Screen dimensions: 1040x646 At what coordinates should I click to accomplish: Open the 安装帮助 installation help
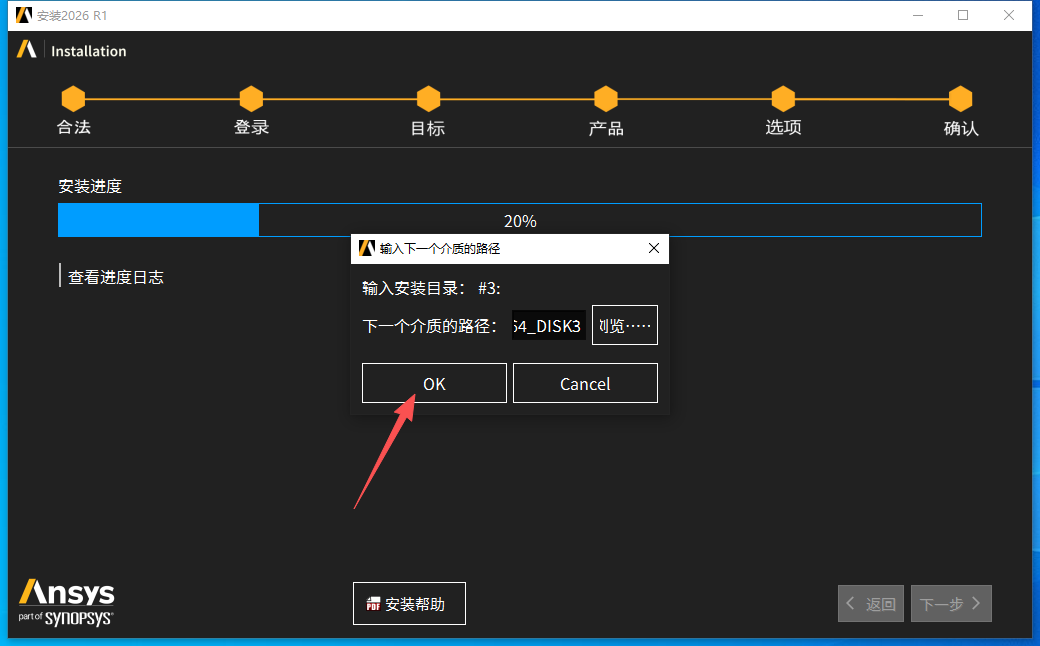pyautogui.click(x=409, y=603)
